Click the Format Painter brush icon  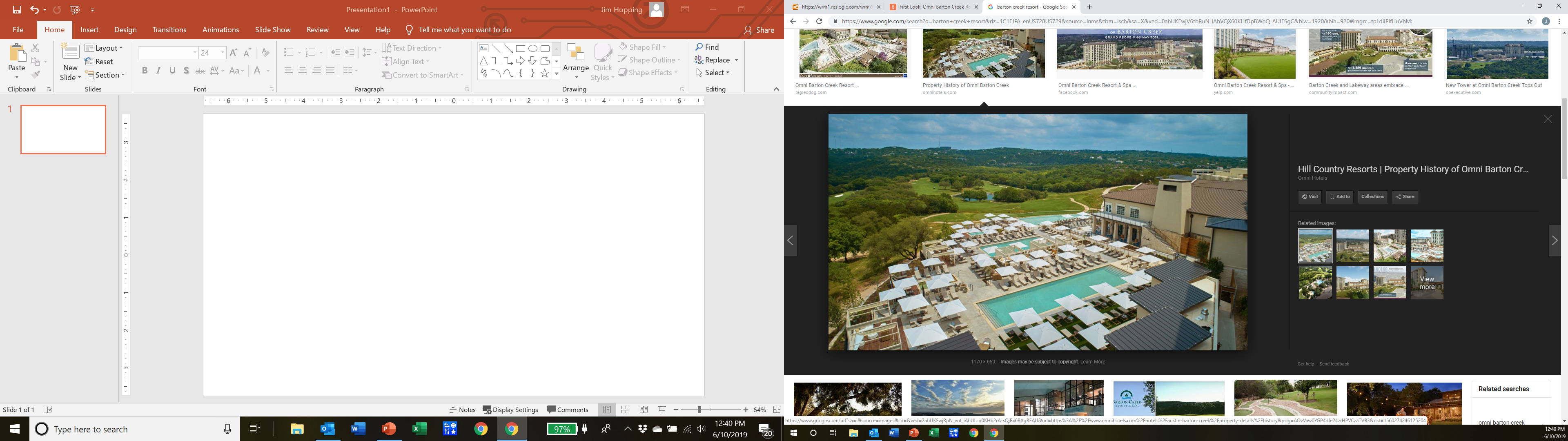click(x=35, y=75)
